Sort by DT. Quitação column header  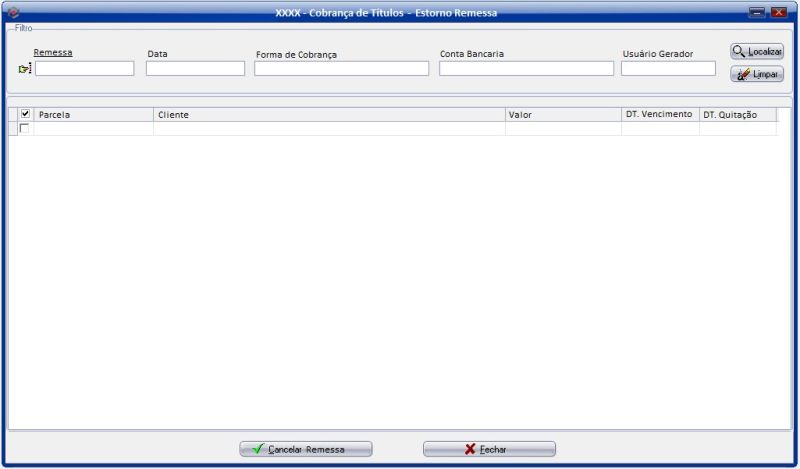click(x=738, y=114)
